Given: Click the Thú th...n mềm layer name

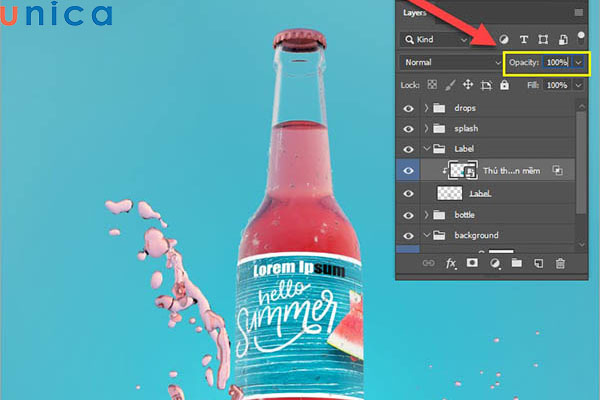Looking at the screenshot, I should tap(512, 171).
